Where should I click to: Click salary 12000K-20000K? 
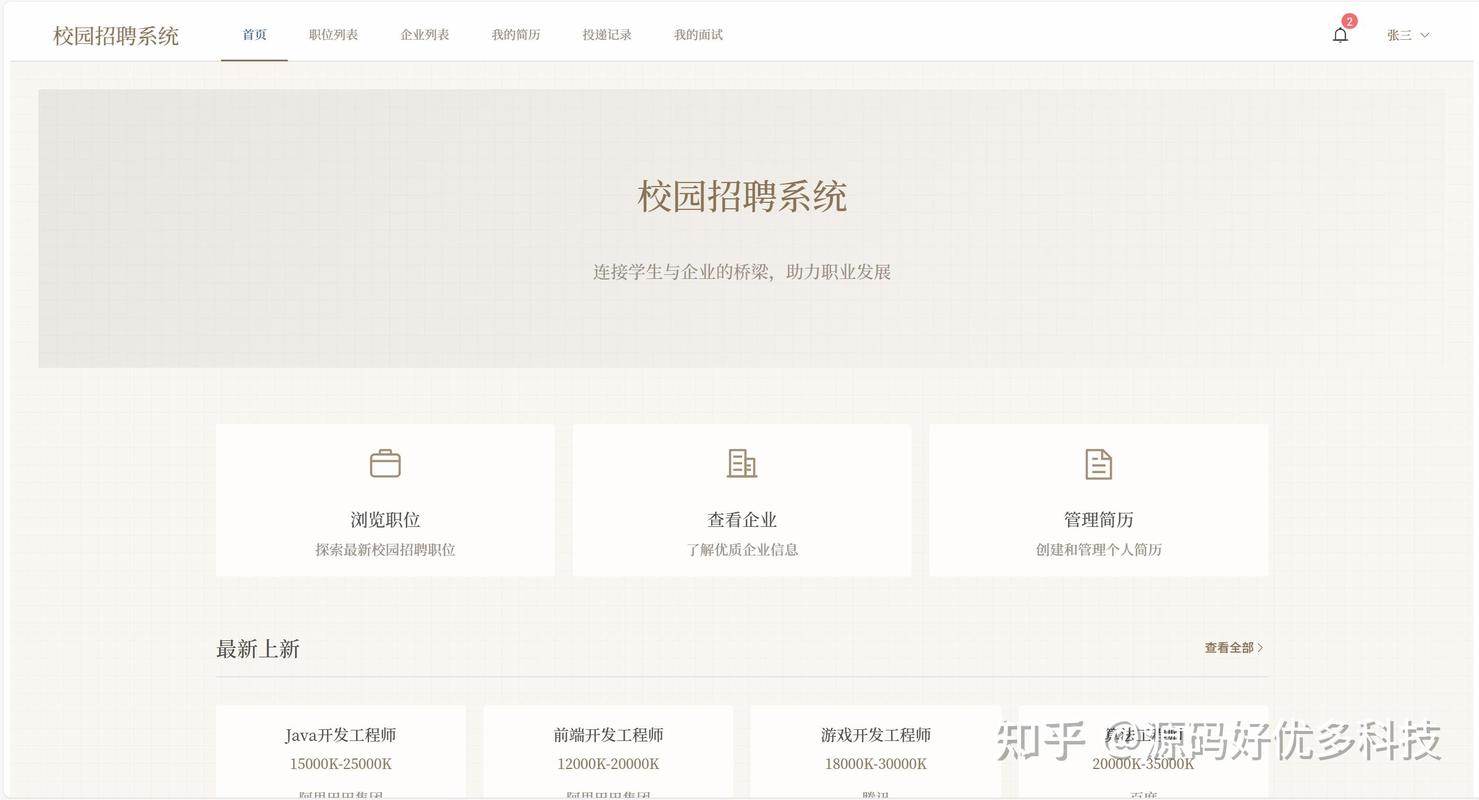(x=608, y=764)
